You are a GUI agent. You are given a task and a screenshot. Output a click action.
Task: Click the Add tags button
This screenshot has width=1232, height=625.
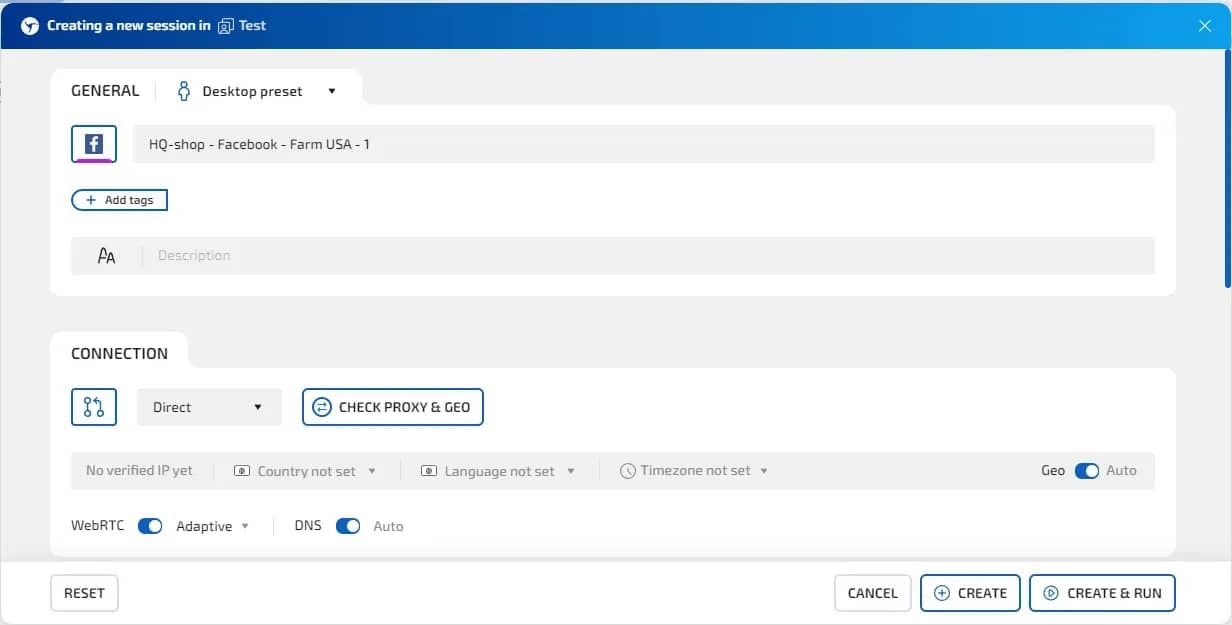point(119,200)
